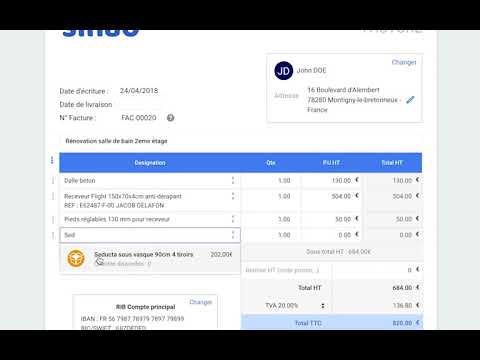
Task: Click the JD avatar for John DOE
Action: 284,71
